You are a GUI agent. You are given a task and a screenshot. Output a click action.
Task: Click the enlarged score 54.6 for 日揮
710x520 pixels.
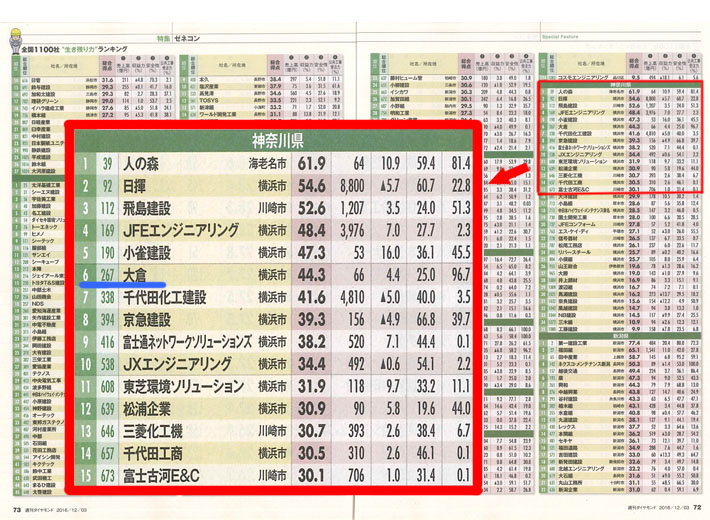coord(312,186)
